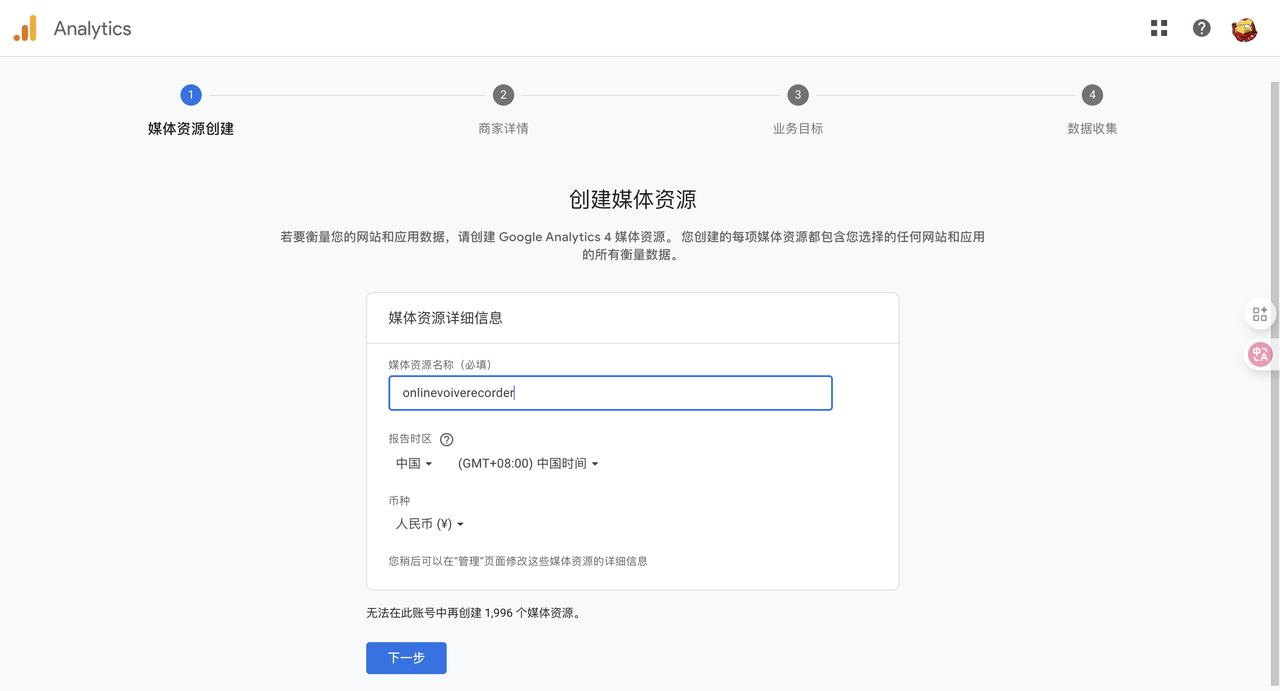Open the Google apps grid icon

click(1159, 28)
